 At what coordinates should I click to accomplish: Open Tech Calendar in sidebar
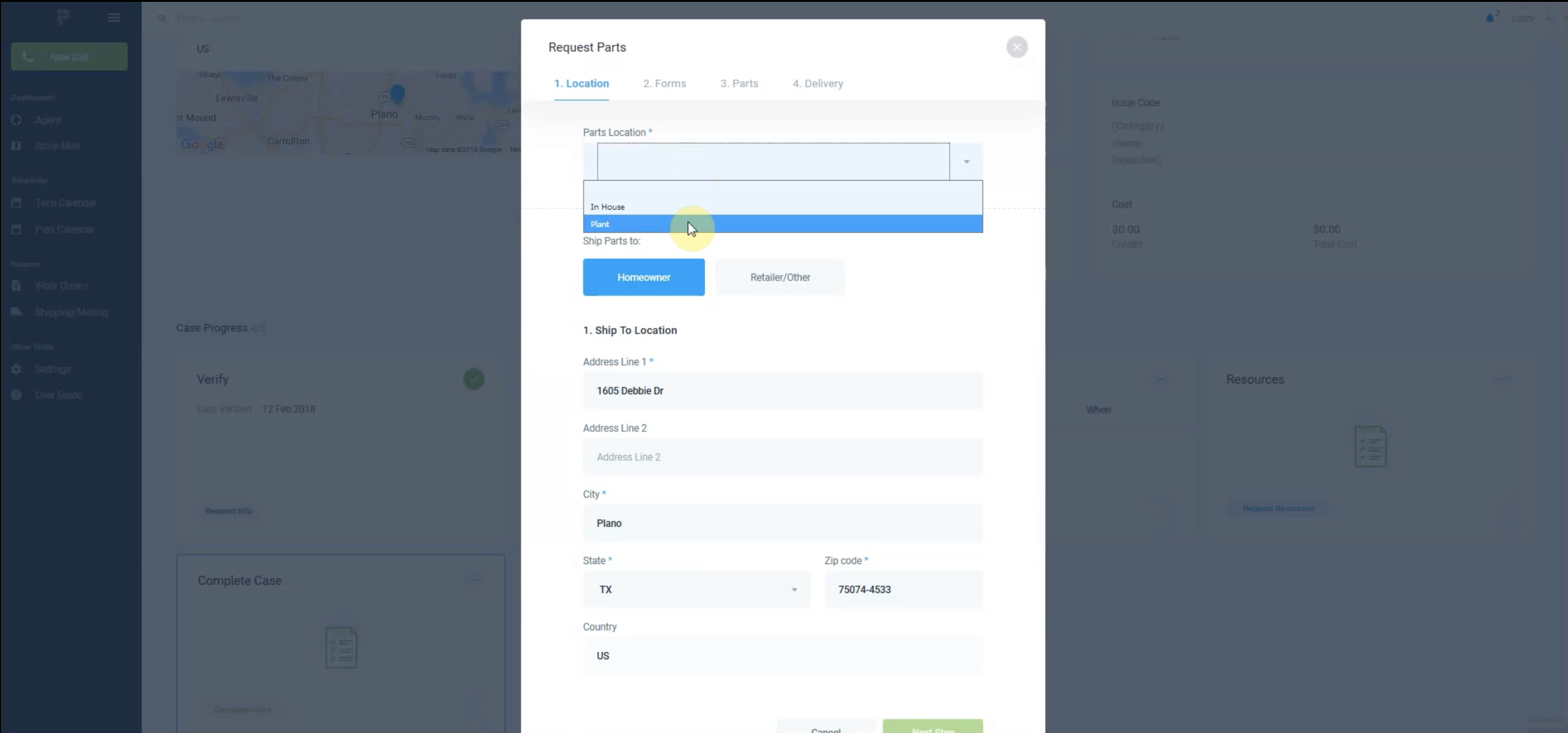(x=65, y=203)
